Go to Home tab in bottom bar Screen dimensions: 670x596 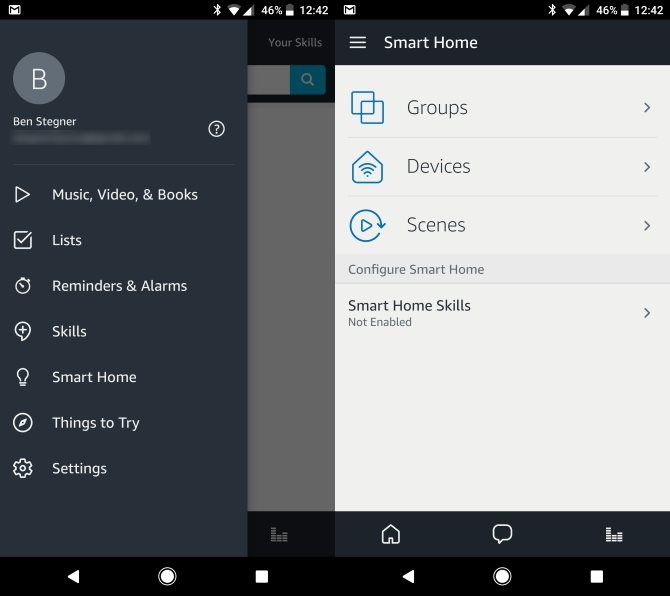(391, 534)
